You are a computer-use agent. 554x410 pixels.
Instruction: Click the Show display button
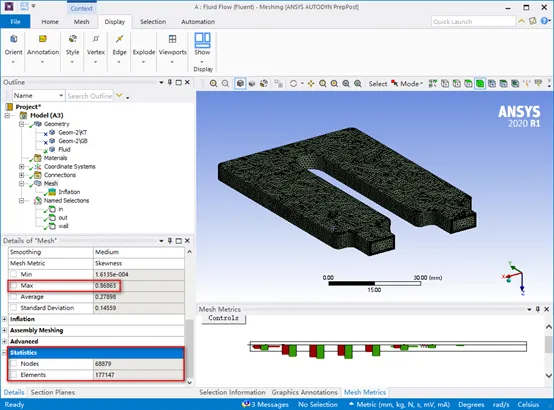(202, 48)
